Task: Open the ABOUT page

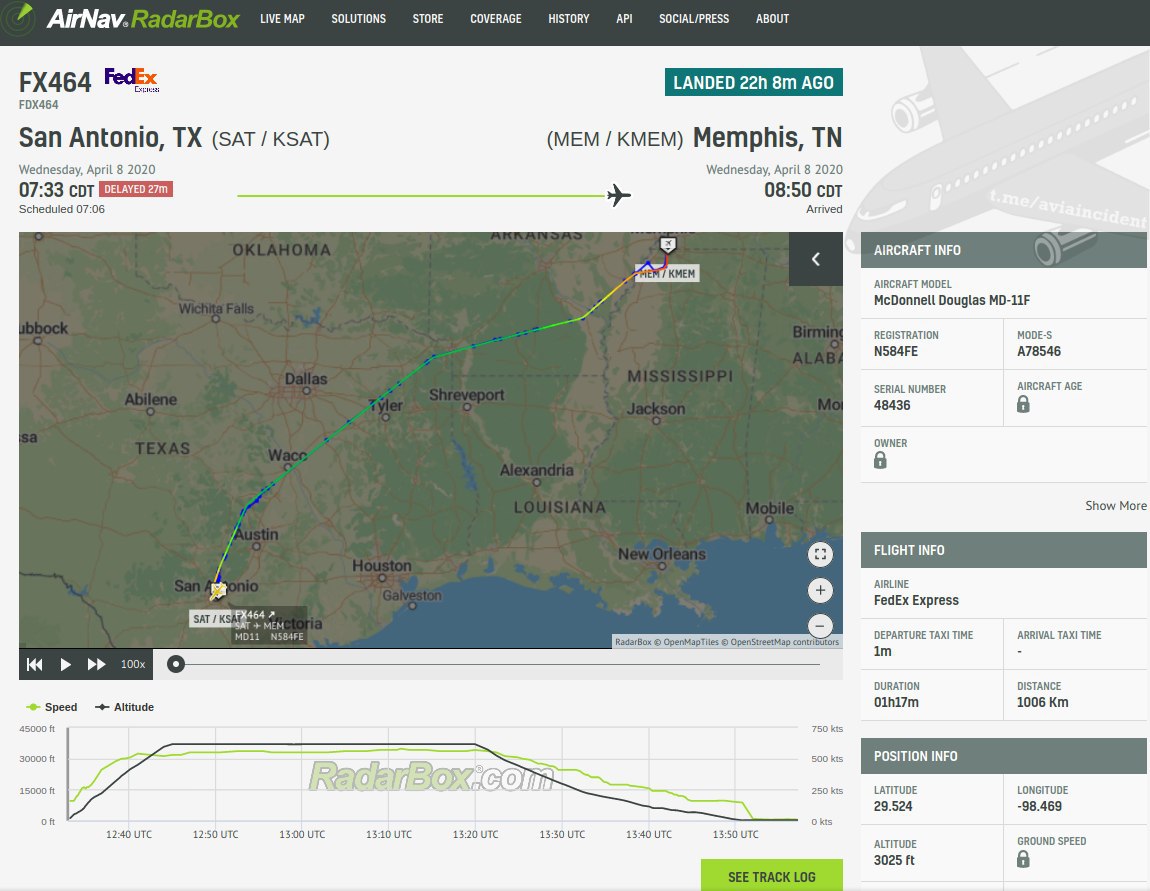Action: tap(772, 19)
